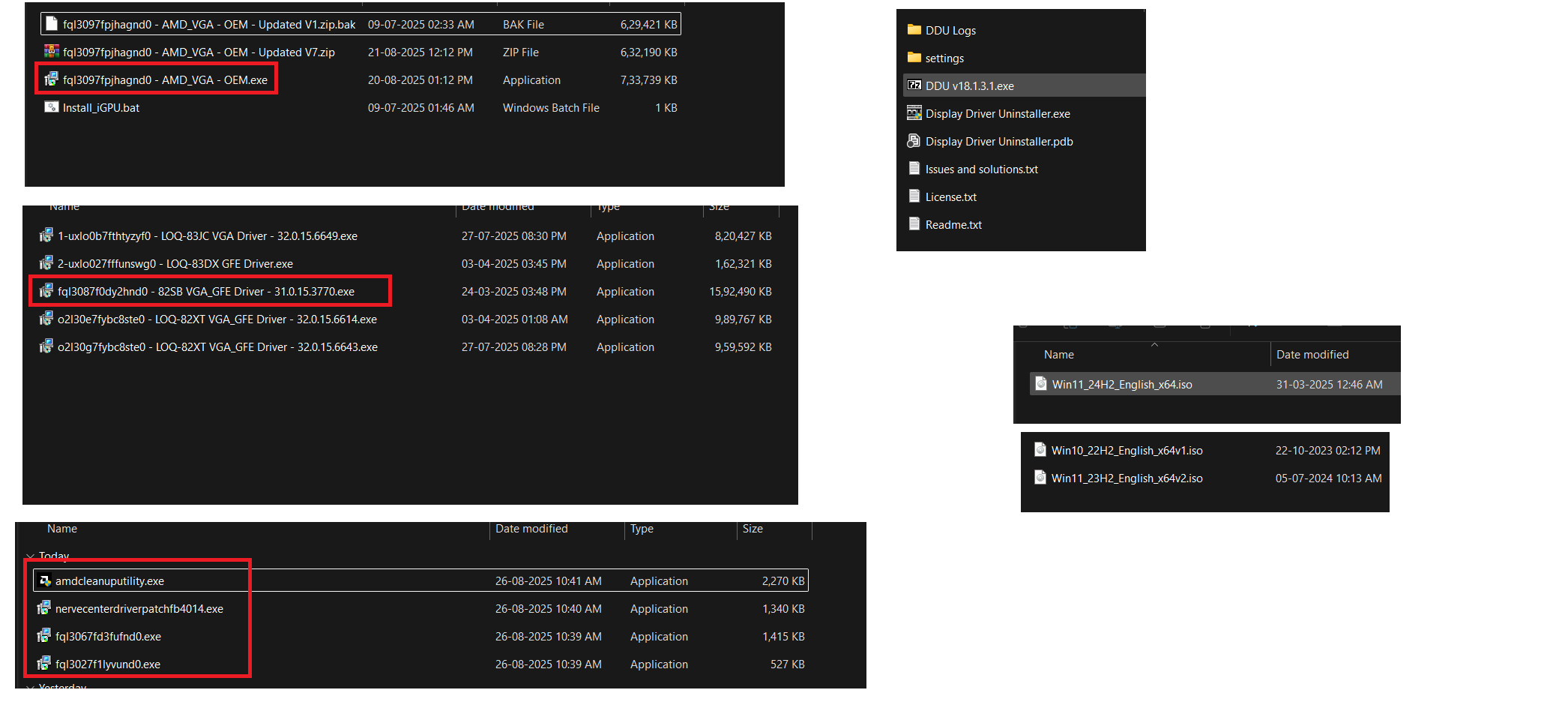The image size is (1568, 705).
Task: Click the blank file icon of the Updated V1.zip.bak file
Action: 51,24
